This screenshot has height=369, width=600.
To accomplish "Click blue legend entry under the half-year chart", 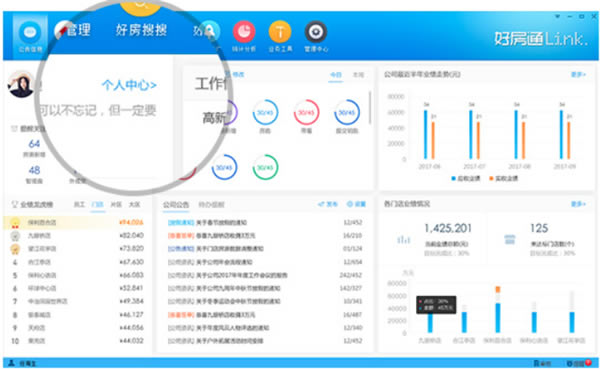I will point(466,178).
